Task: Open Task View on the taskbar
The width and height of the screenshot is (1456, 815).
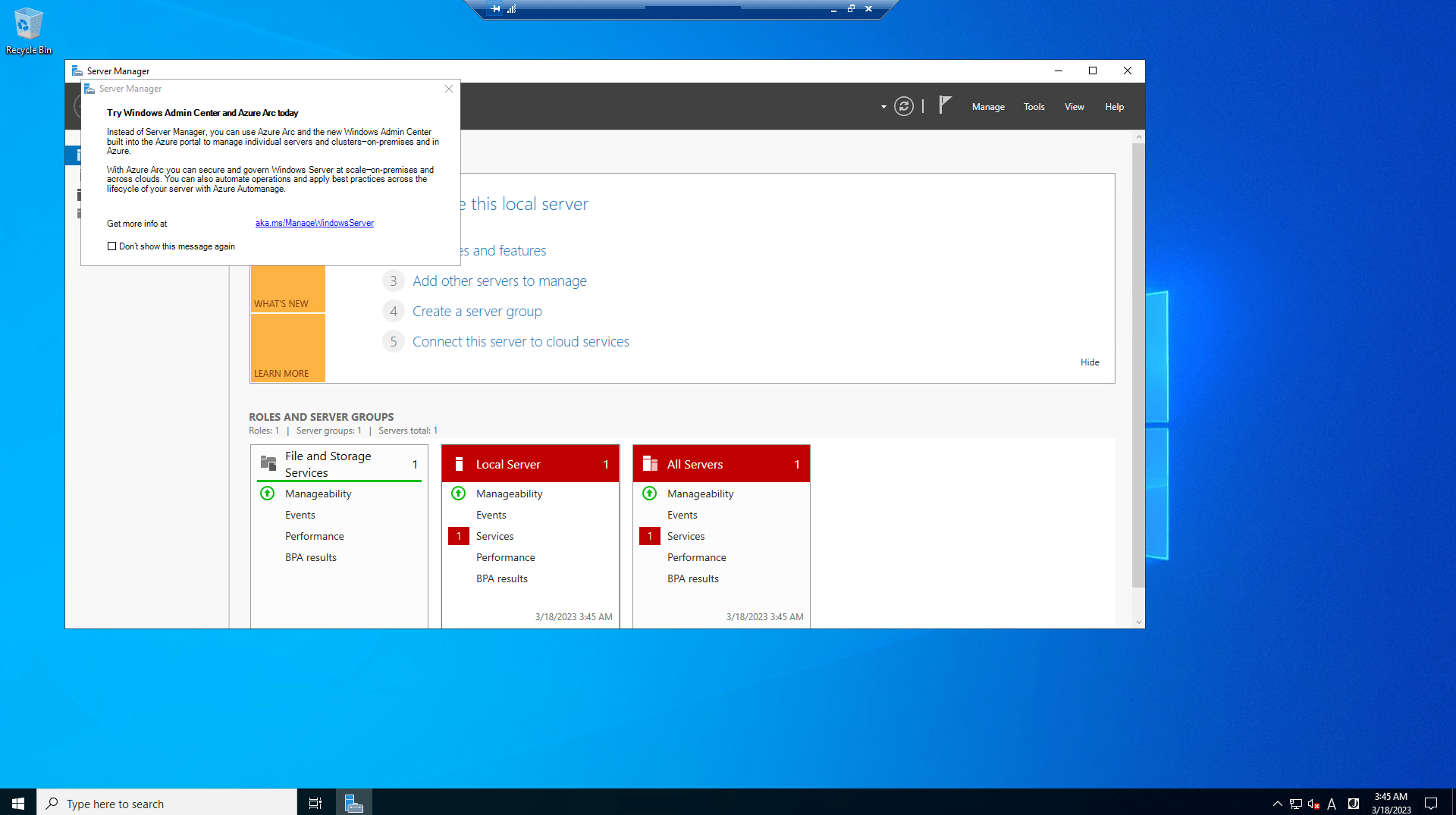Action: [315, 803]
